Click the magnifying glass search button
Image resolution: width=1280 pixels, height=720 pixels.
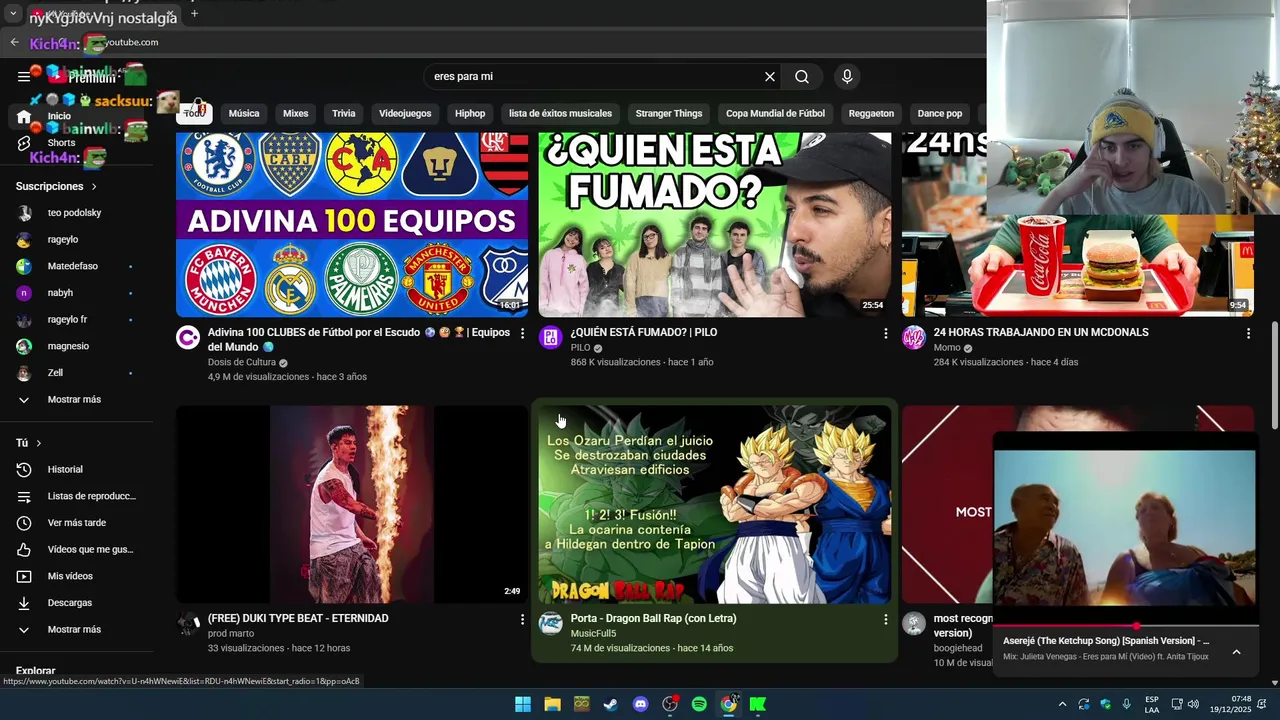click(802, 77)
